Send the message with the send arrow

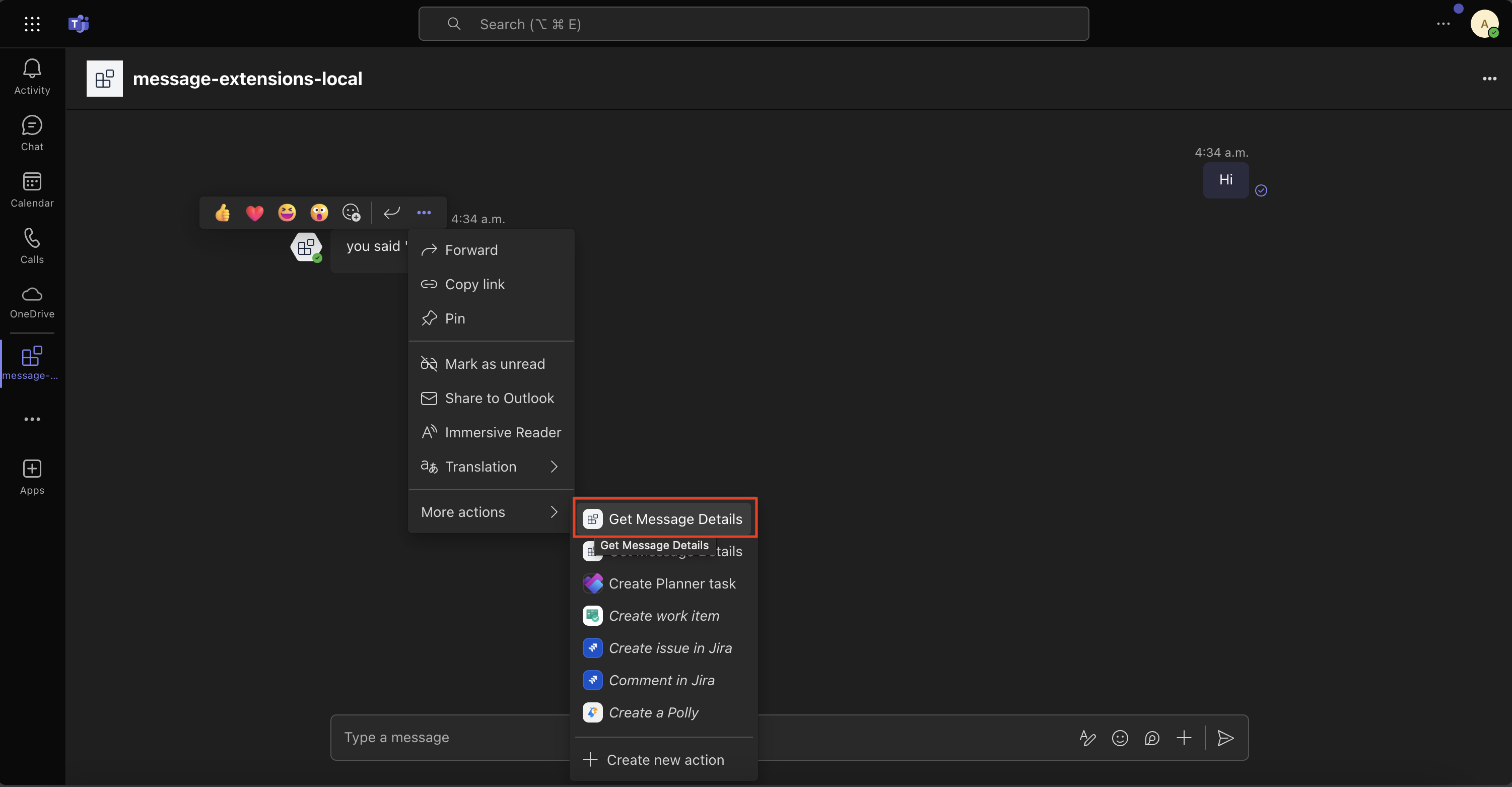1225,738
